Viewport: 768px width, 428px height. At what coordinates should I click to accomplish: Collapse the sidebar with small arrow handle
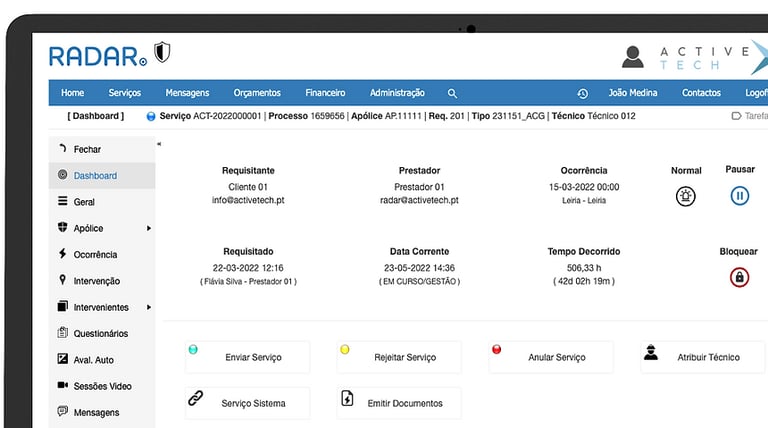point(159,144)
